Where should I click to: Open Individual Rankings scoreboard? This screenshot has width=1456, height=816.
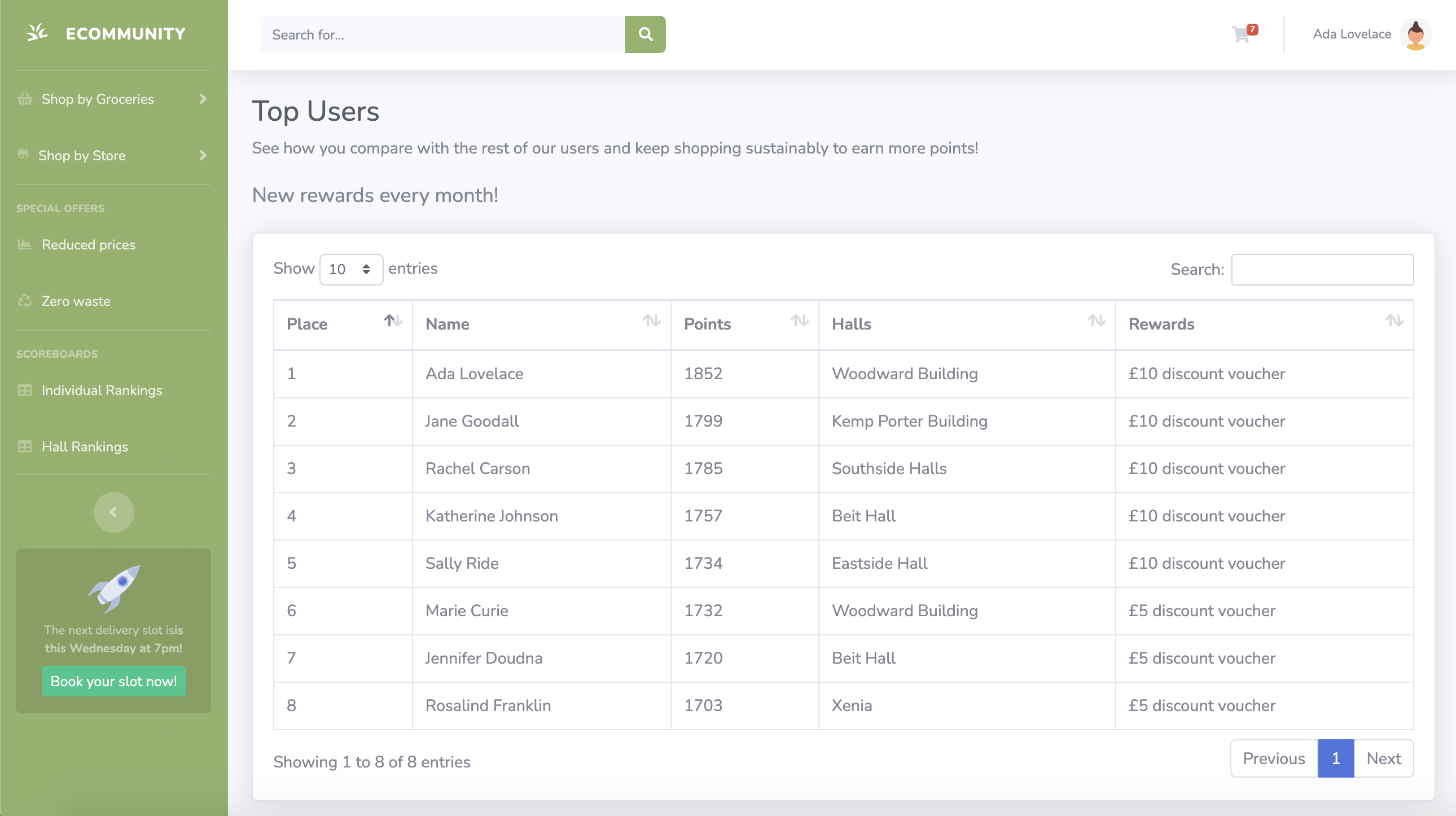101,390
